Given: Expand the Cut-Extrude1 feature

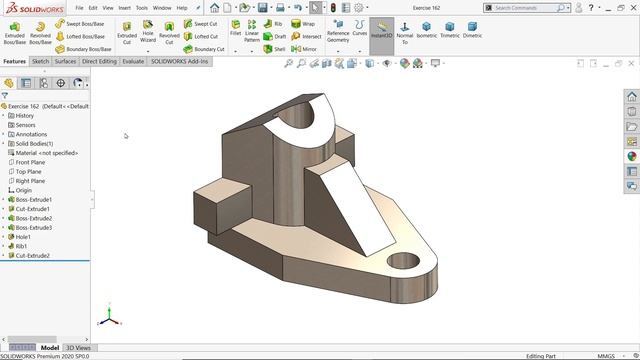Looking at the screenshot, I should pos(4,209).
